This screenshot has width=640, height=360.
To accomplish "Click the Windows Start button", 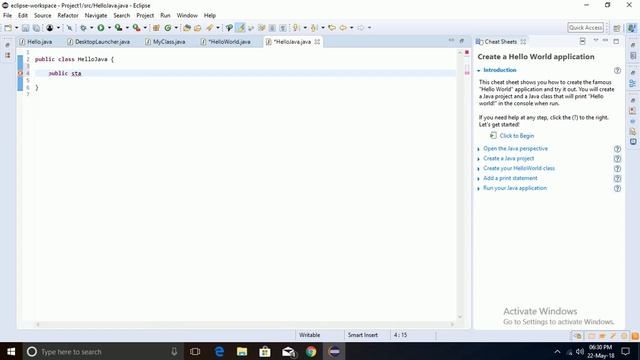I will point(11,351).
